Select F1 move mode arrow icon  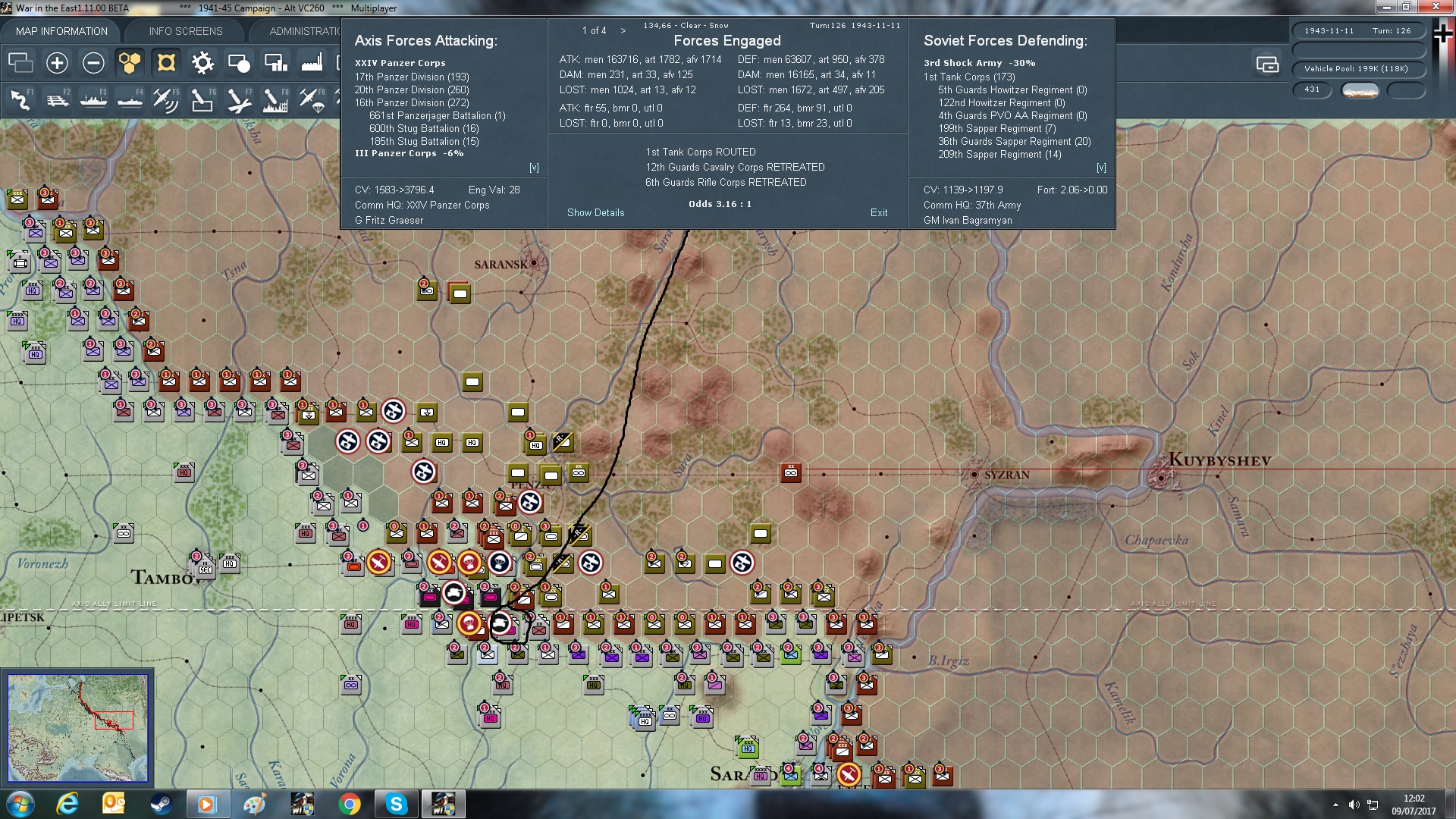pyautogui.click(x=20, y=99)
